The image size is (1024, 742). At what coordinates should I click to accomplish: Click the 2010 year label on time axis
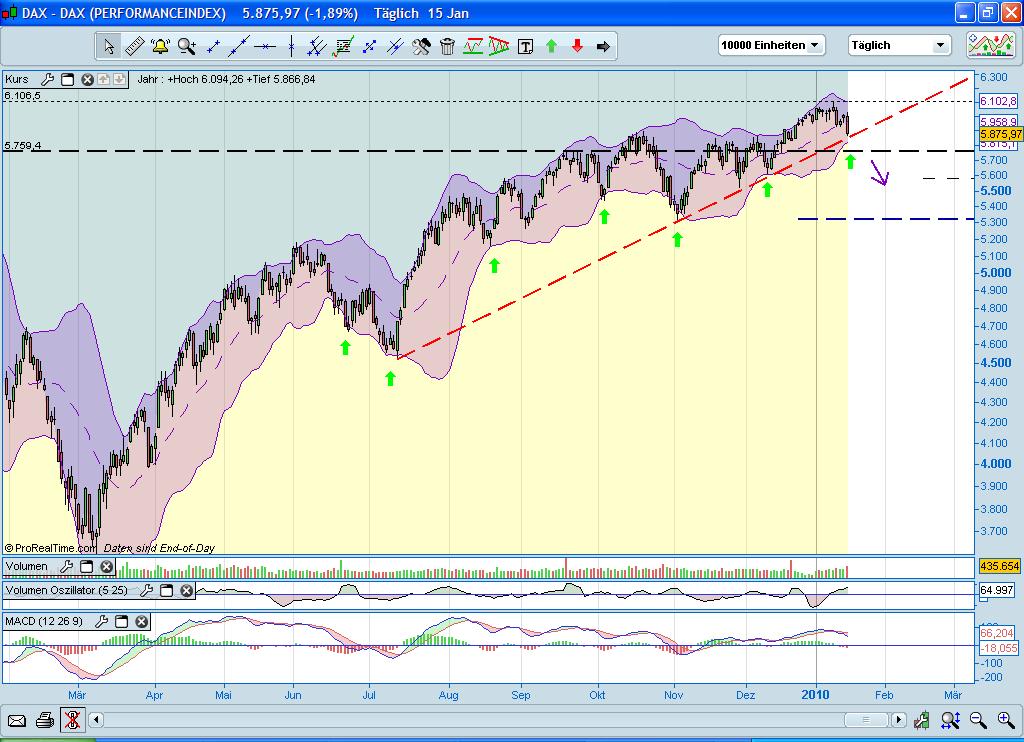point(815,695)
